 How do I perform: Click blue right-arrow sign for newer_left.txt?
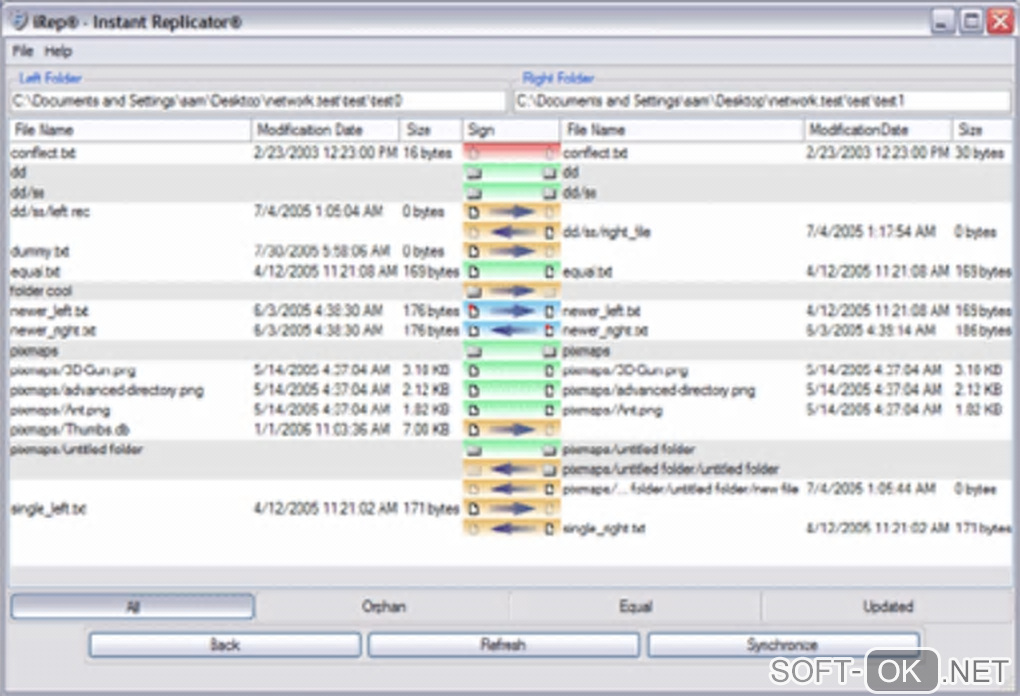[x=511, y=311]
